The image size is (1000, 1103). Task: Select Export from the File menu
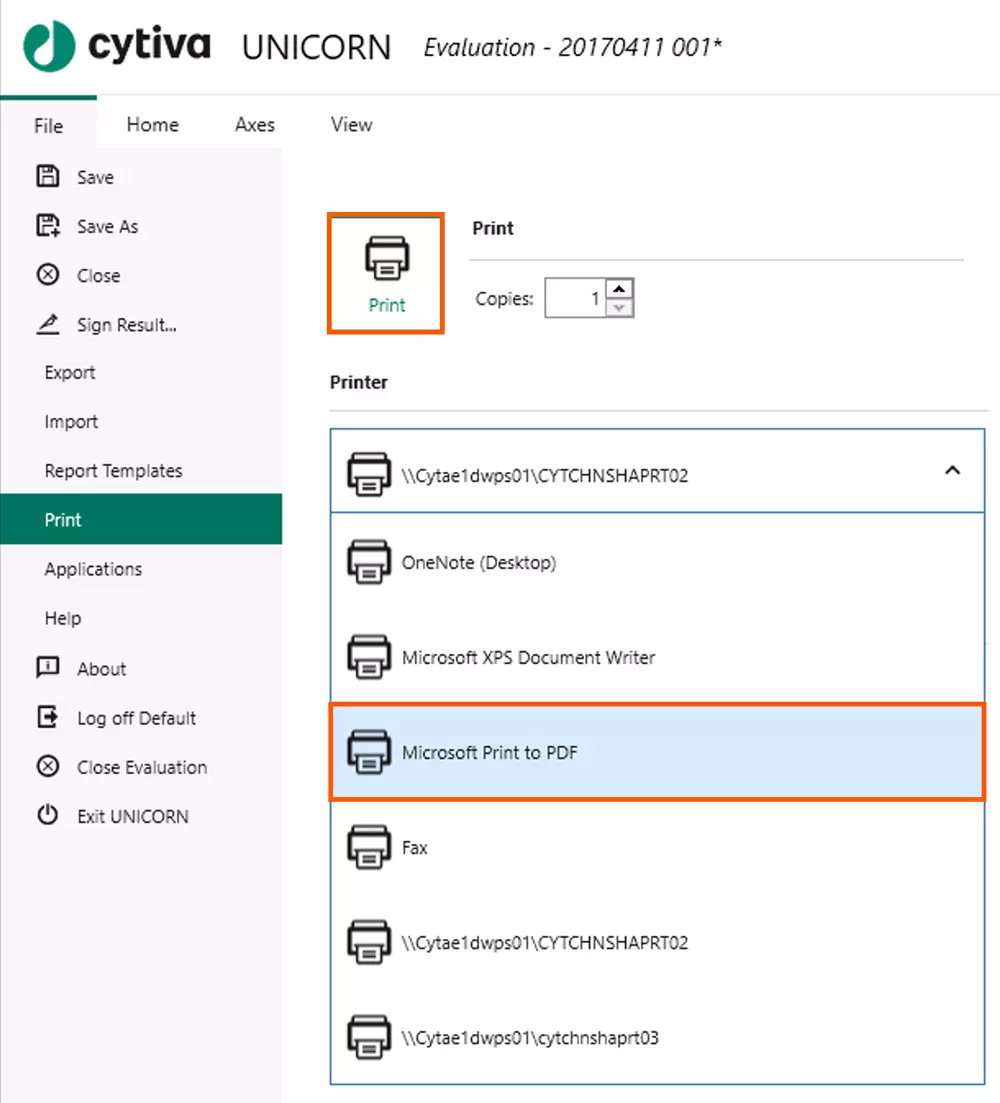70,373
